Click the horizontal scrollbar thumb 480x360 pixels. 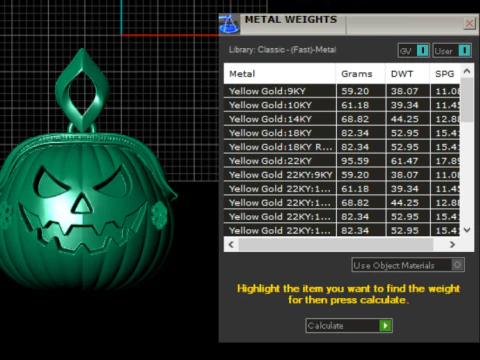(x=336, y=244)
